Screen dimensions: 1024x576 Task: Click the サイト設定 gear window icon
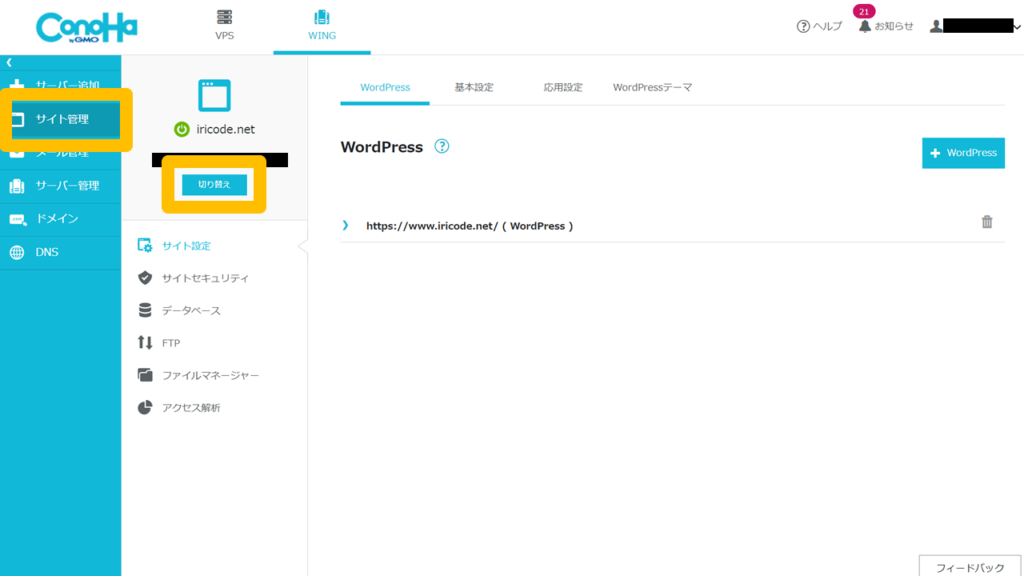[145, 246]
